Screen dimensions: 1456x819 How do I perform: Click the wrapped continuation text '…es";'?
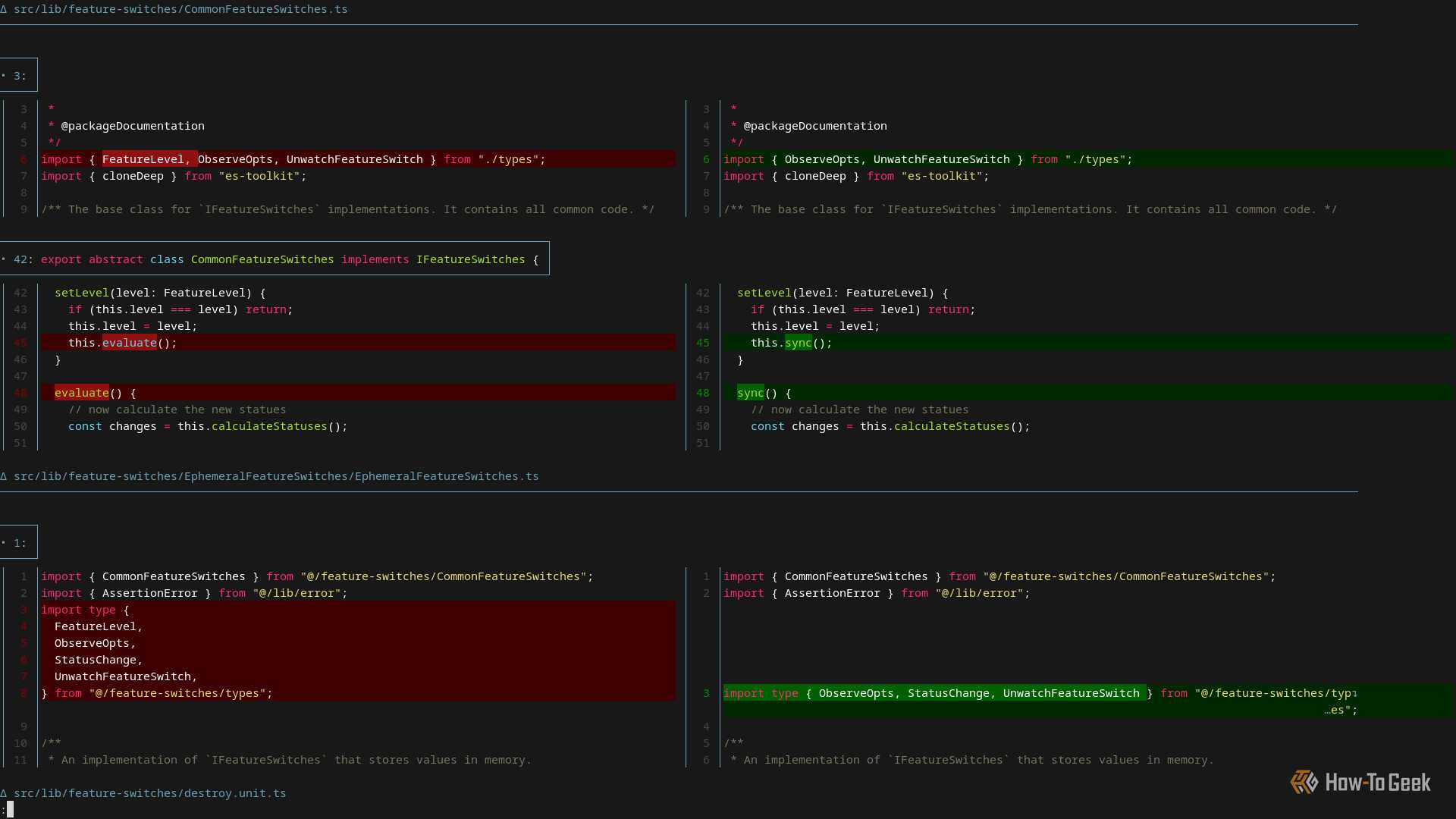point(1341,710)
